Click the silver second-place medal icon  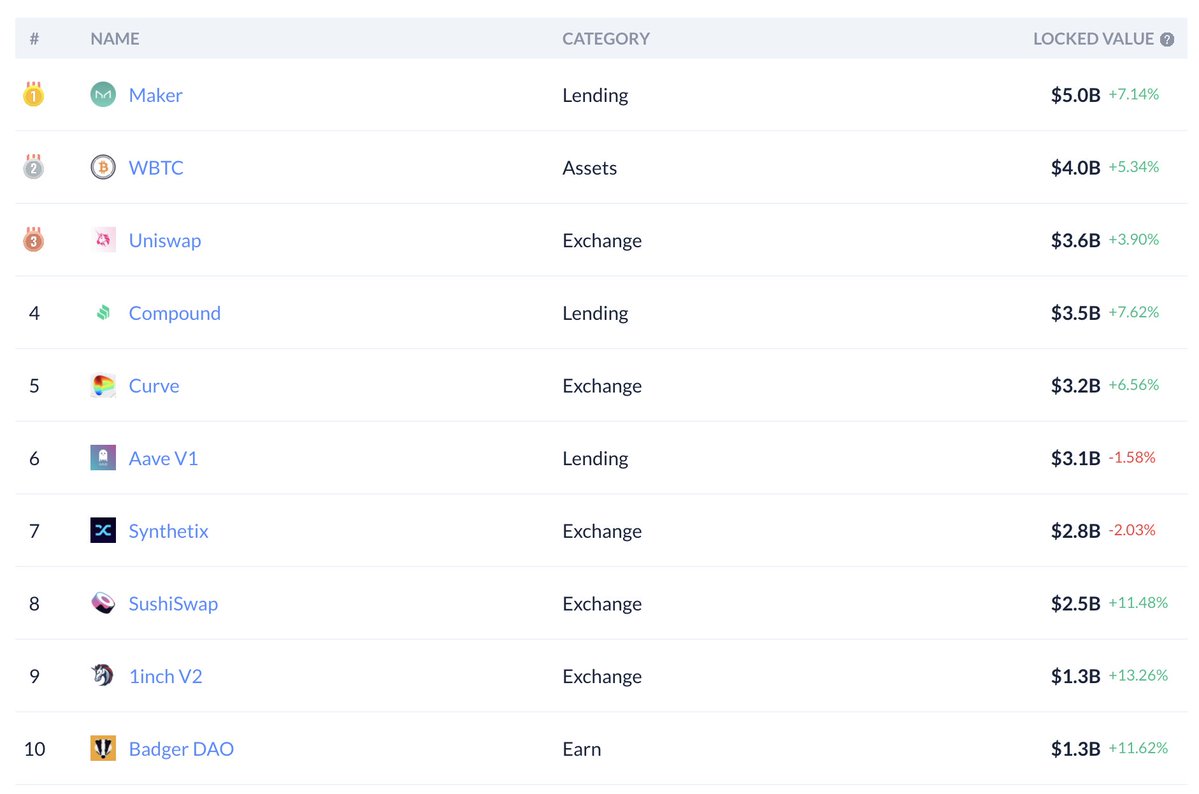coord(34,166)
